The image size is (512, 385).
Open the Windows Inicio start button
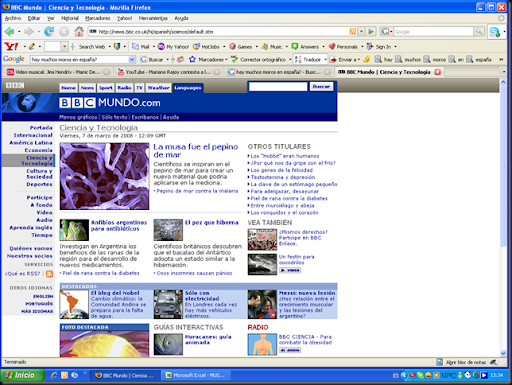click(22, 375)
